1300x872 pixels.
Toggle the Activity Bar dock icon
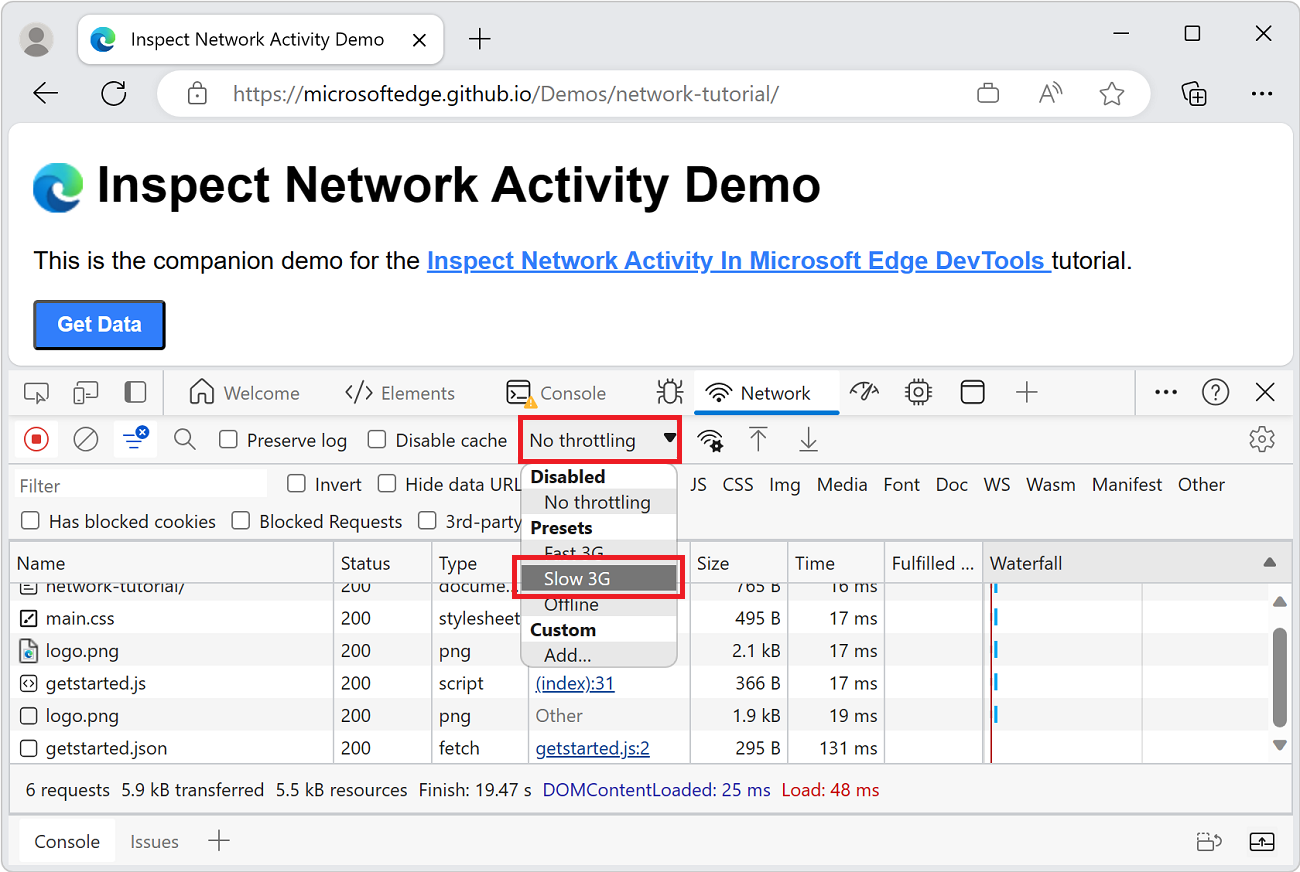coord(135,393)
